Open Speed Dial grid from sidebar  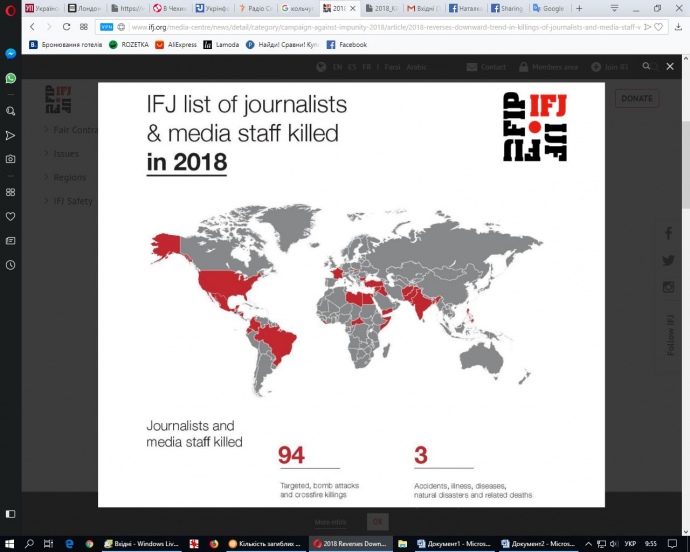[10, 191]
